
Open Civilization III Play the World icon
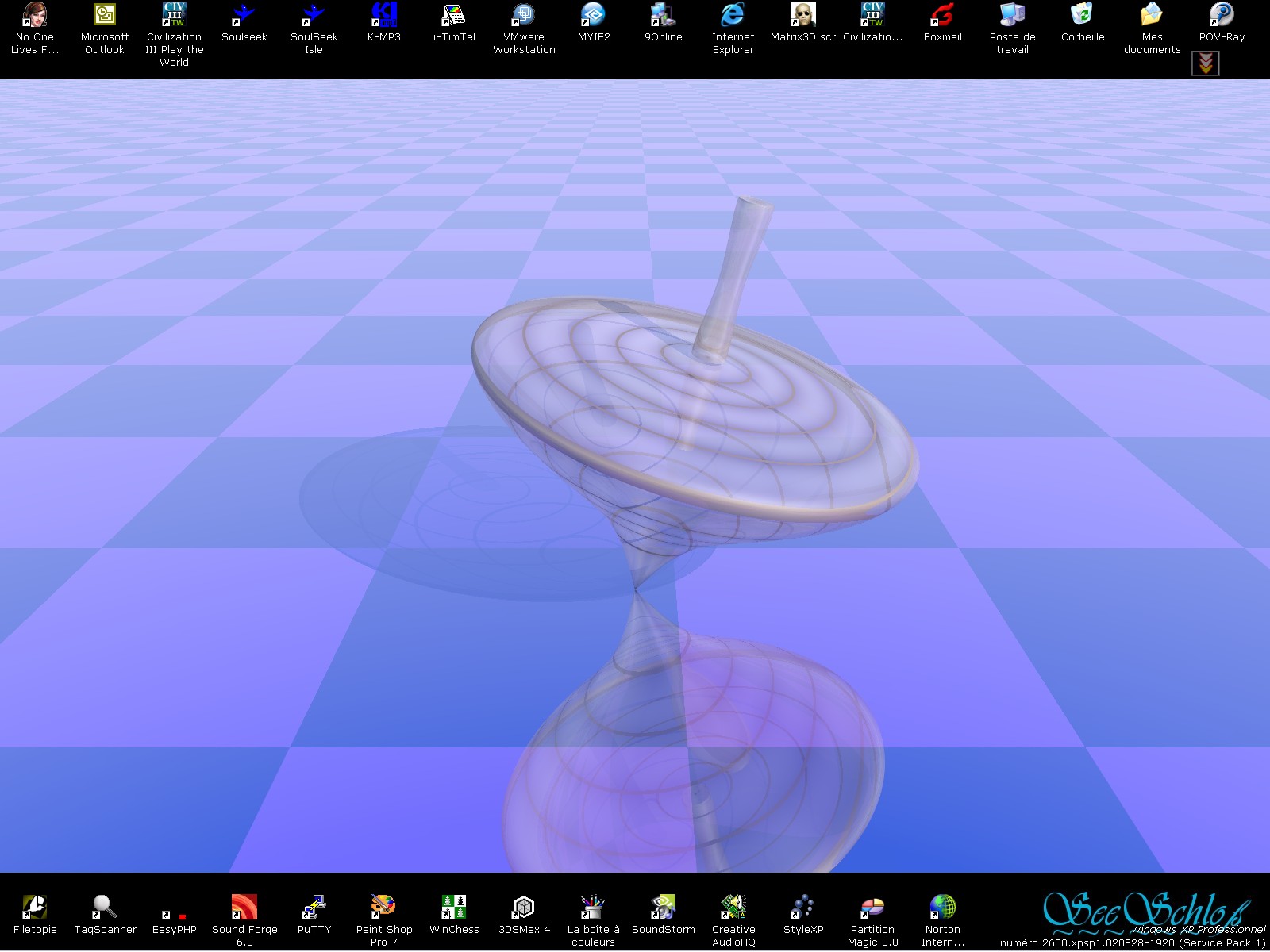point(174,14)
